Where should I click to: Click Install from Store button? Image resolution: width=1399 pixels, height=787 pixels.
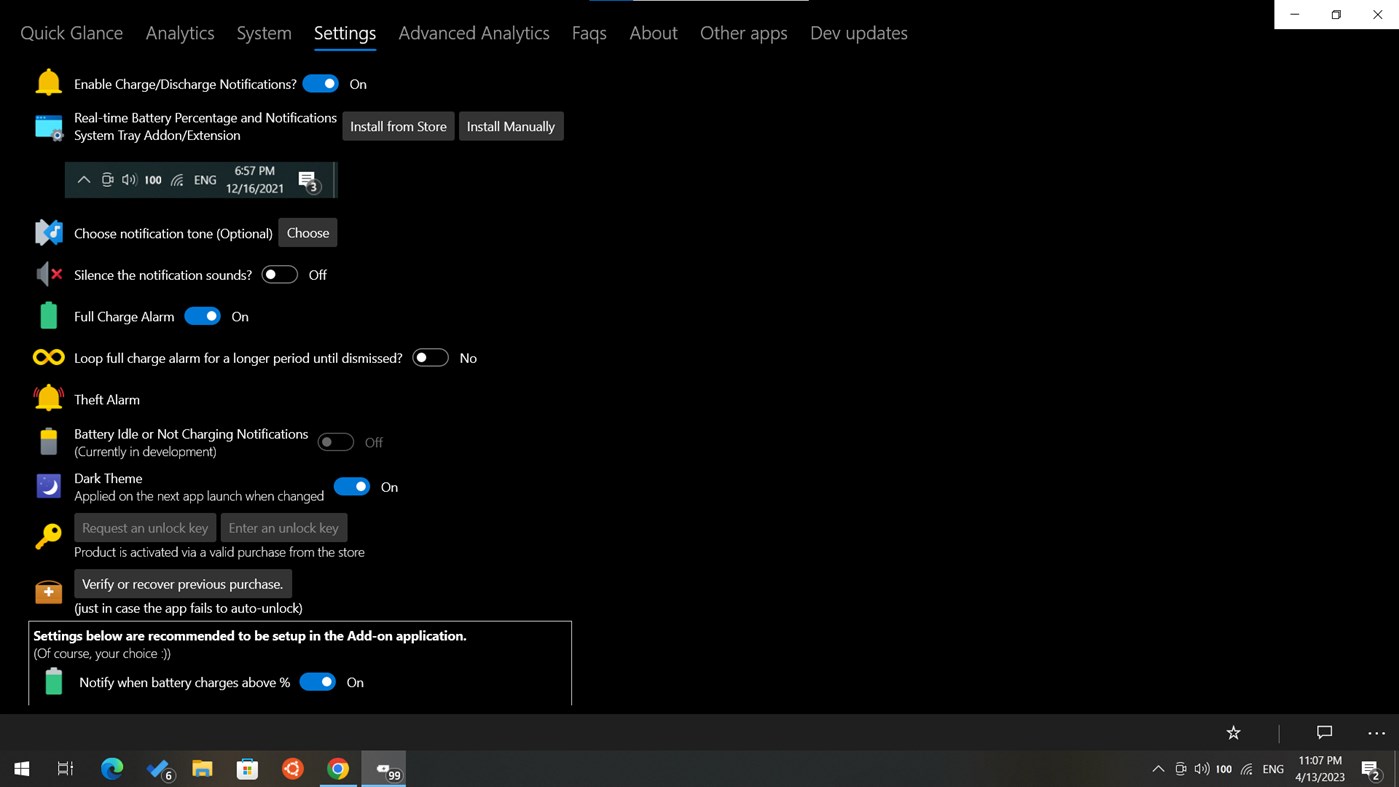click(x=398, y=126)
